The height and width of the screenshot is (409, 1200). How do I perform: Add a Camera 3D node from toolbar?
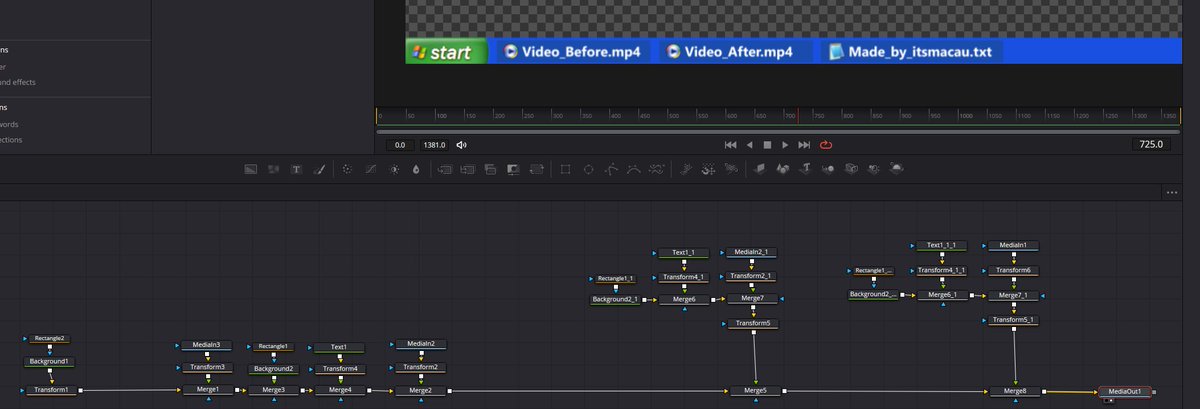pyautogui.click(x=851, y=169)
